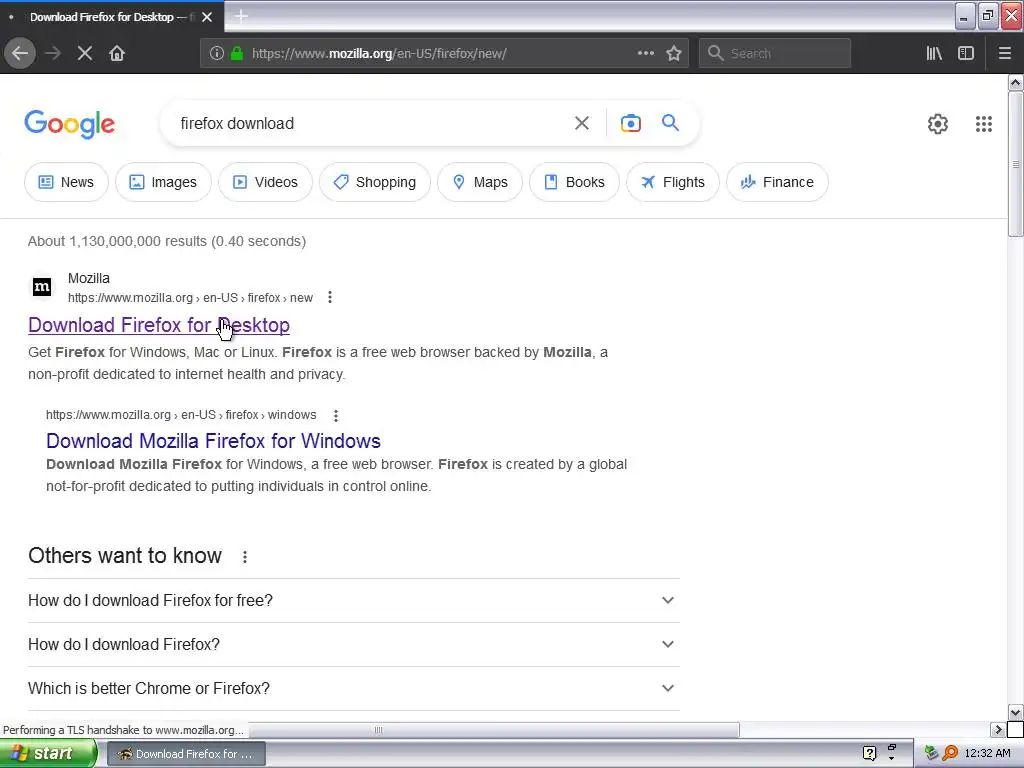Switch to Videos results

265,182
